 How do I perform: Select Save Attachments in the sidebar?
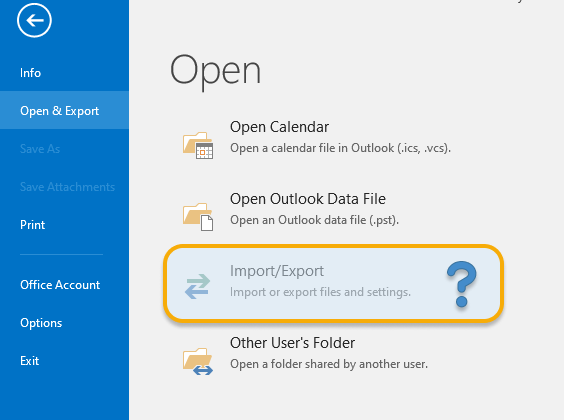67,187
